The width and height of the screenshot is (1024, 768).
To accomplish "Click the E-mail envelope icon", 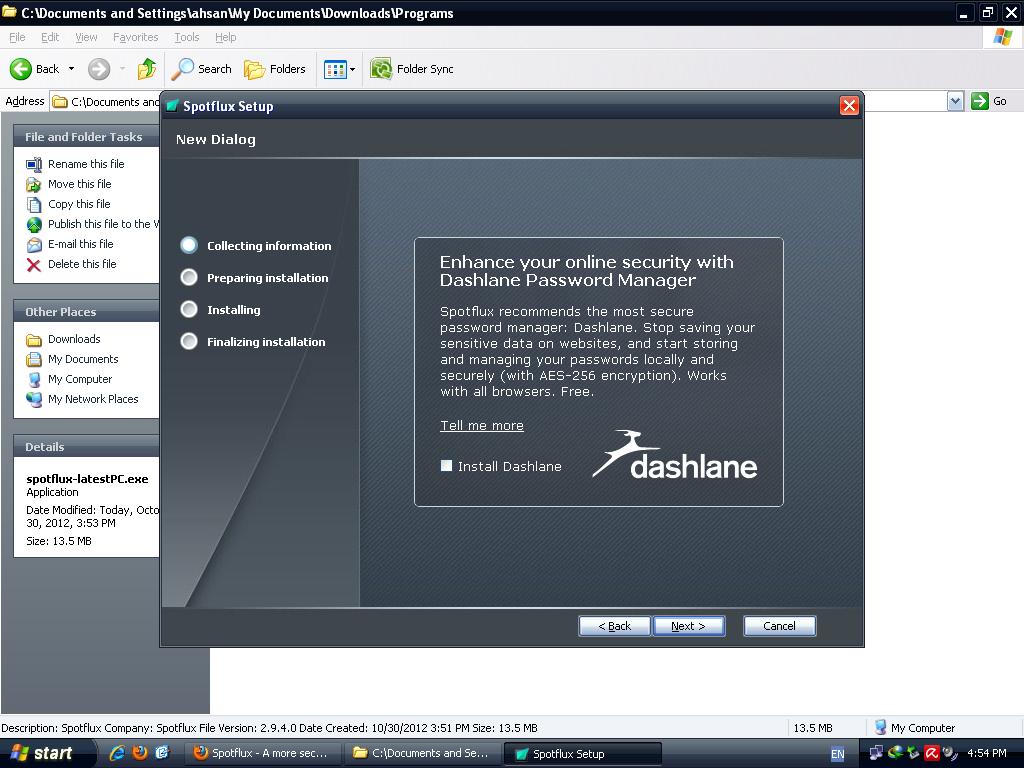I will point(34,245).
